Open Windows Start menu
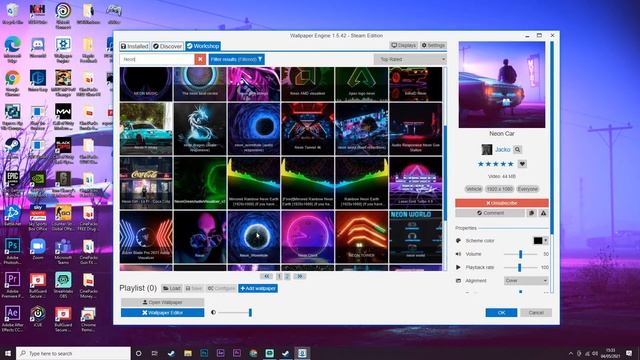 point(8,353)
